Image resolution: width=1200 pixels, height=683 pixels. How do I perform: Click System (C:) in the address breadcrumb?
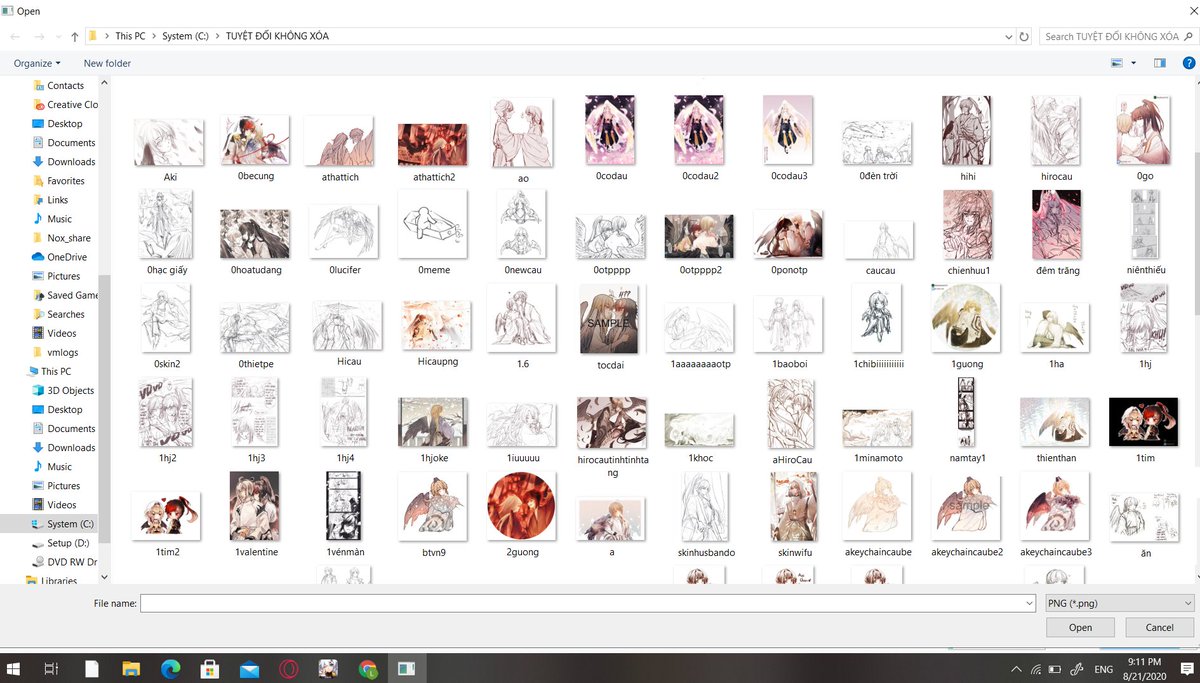(185, 36)
